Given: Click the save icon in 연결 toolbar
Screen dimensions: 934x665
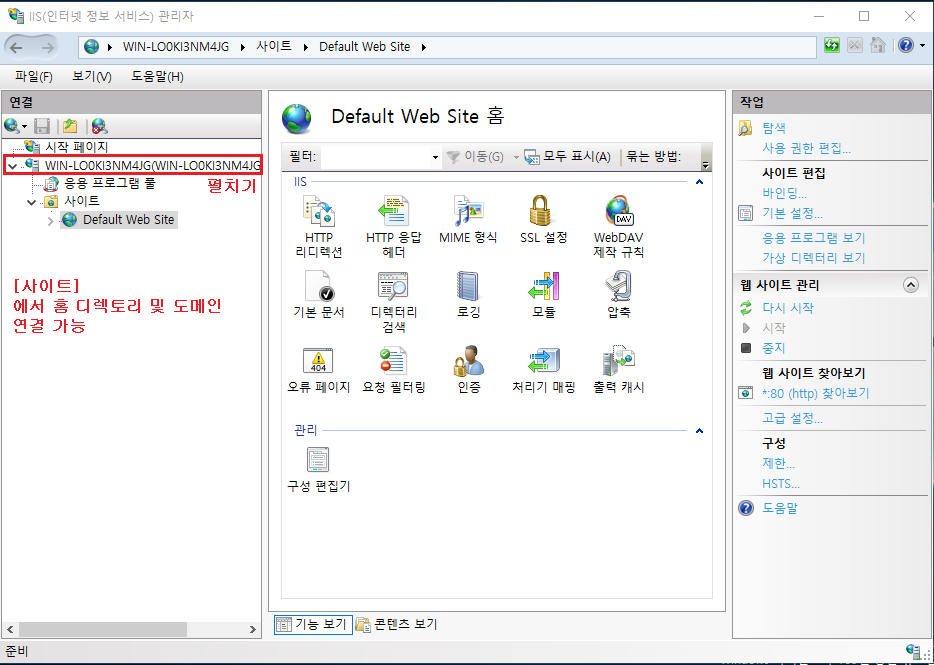Looking at the screenshot, I should coord(42,126).
